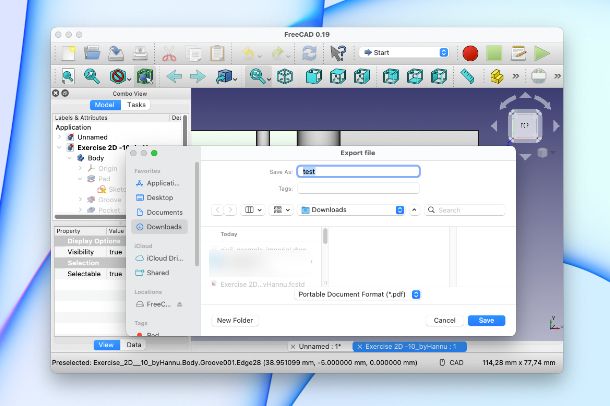Expand the Unnamed document tree node

59,137
